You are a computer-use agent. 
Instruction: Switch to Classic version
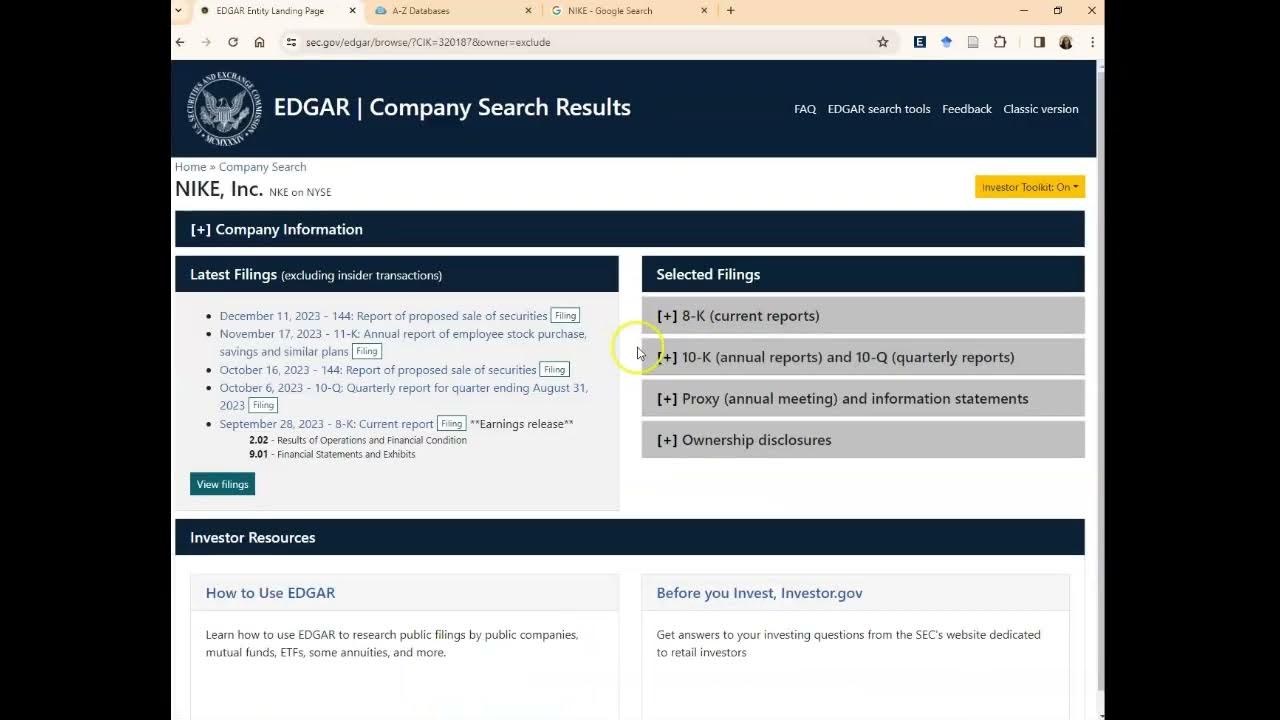click(x=1041, y=109)
